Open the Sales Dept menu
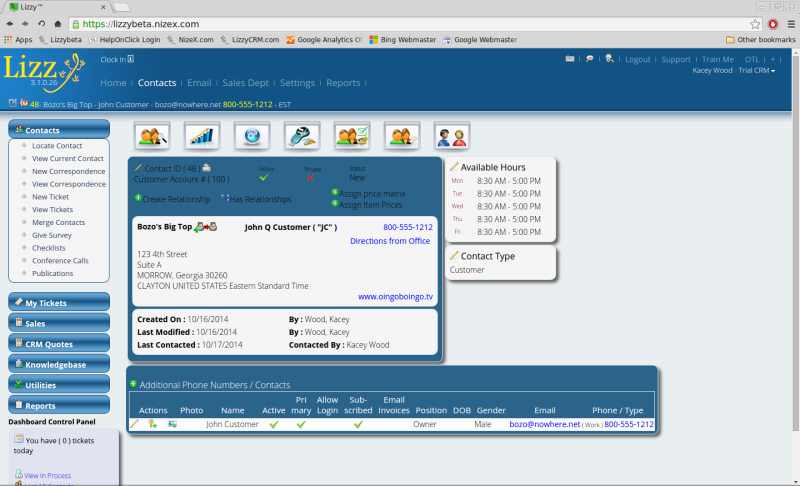This screenshot has width=800, height=486. tap(245, 83)
